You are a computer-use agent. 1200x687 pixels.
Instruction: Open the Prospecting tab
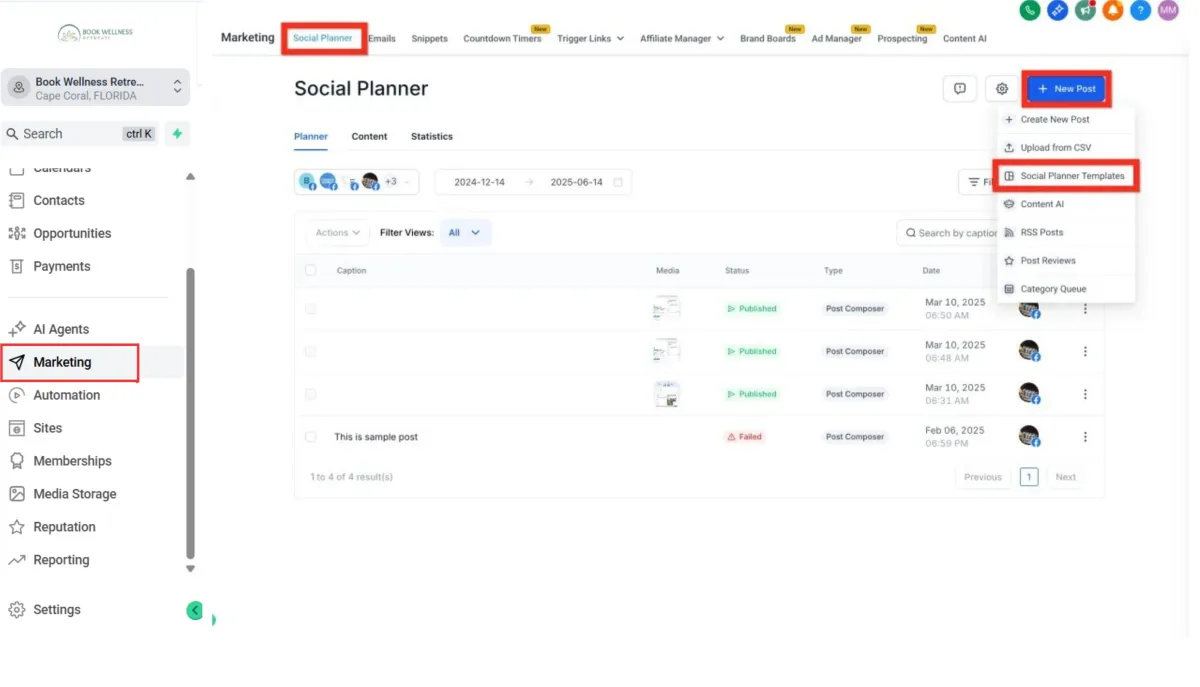(x=902, y=38)
